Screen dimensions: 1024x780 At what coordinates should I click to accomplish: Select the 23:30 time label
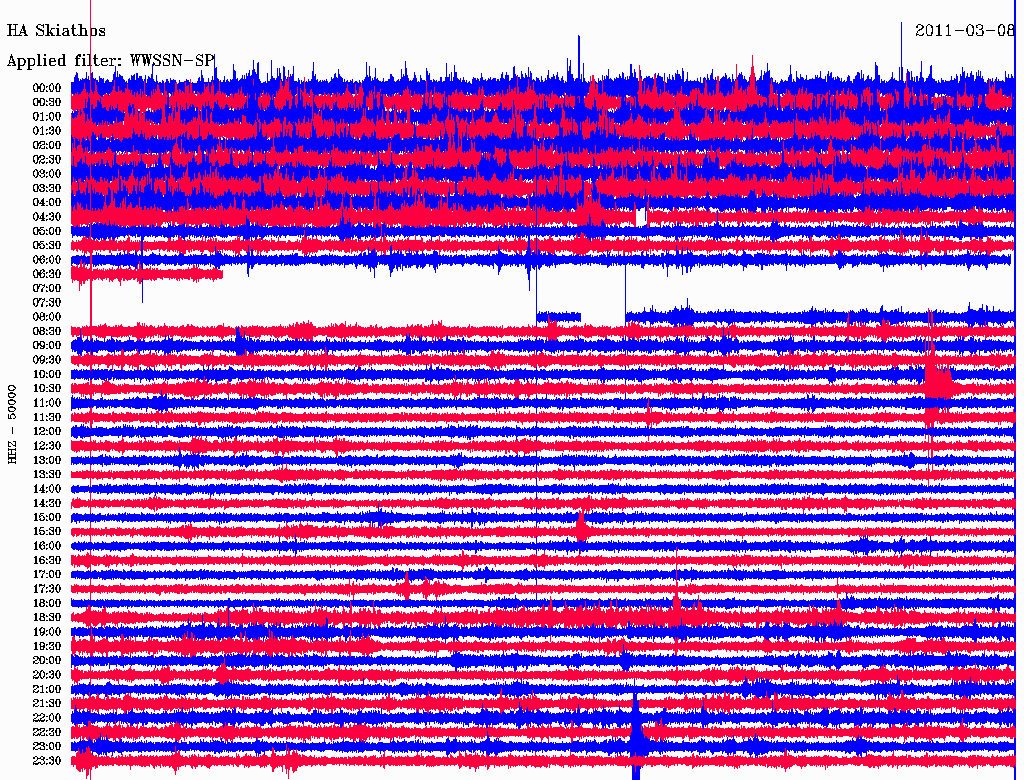[x=47, y=760]
